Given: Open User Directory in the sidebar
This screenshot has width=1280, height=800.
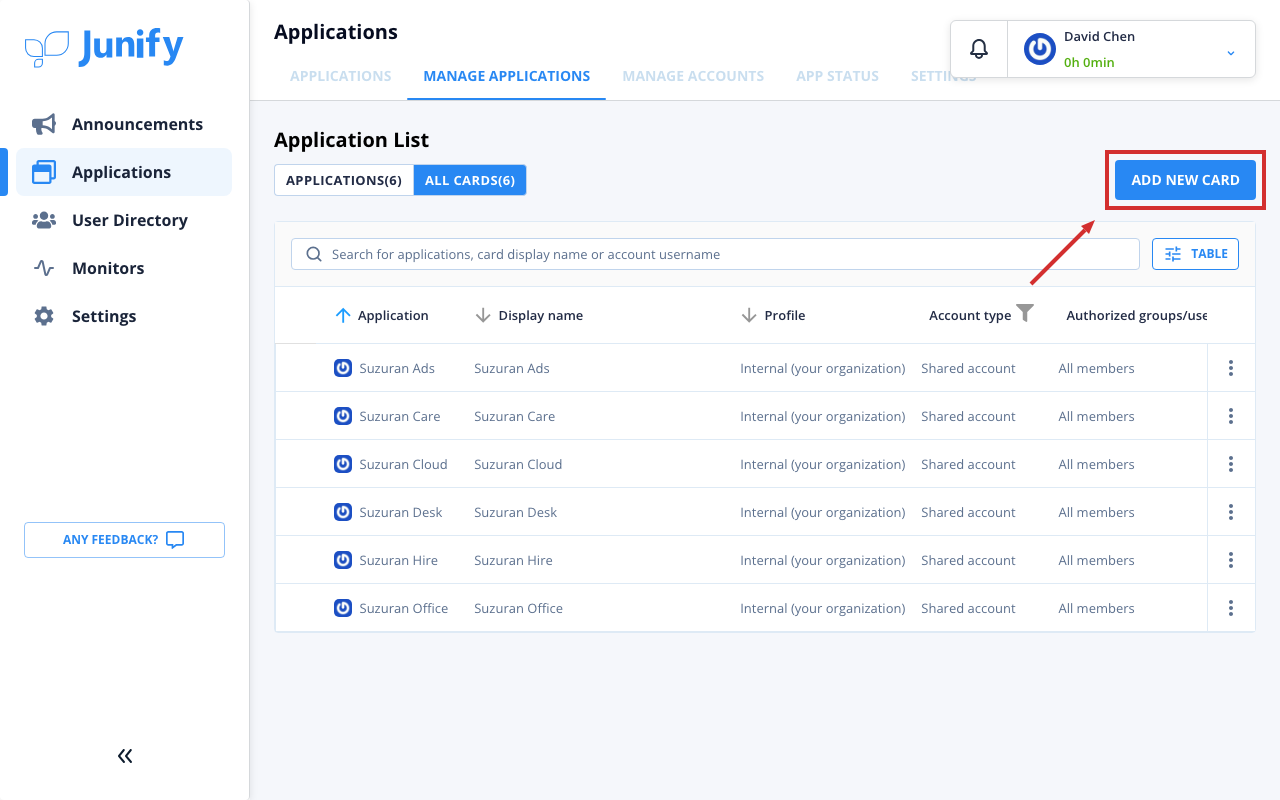Looking at the screenshot, I should coord(124,220).
